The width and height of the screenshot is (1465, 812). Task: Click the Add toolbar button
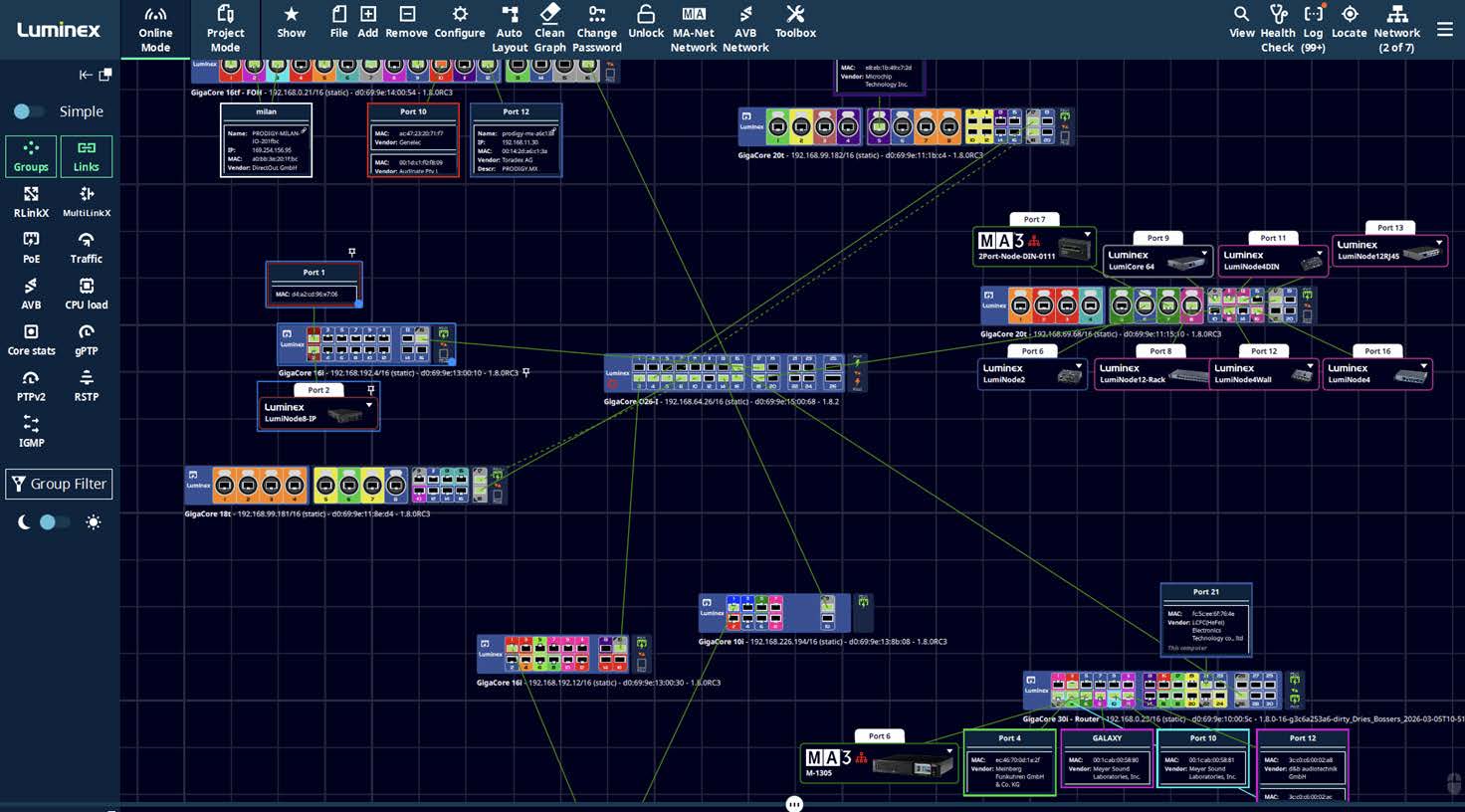coord(367,22)
